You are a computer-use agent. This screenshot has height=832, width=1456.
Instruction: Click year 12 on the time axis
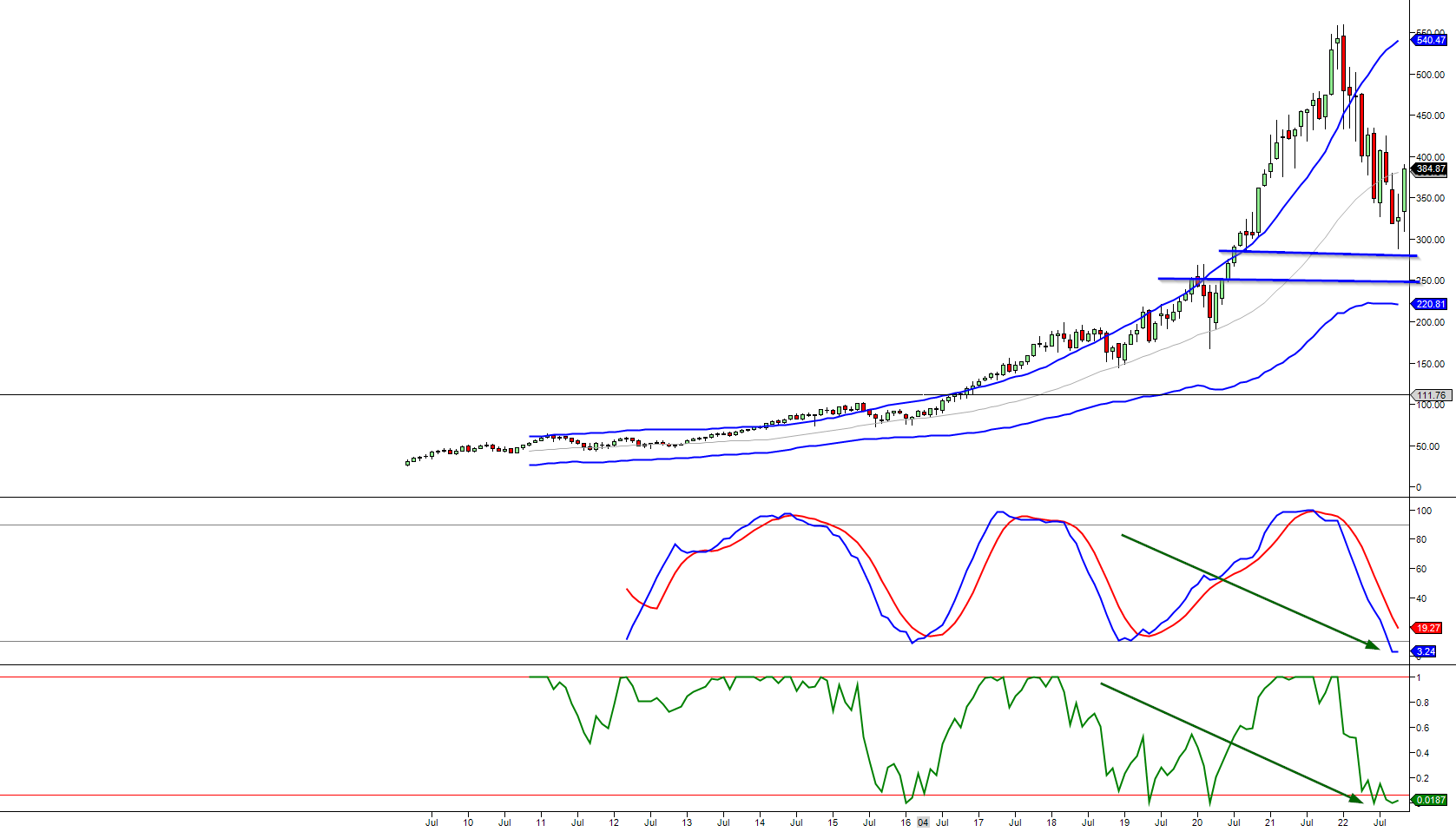click(x=614, y=822)
